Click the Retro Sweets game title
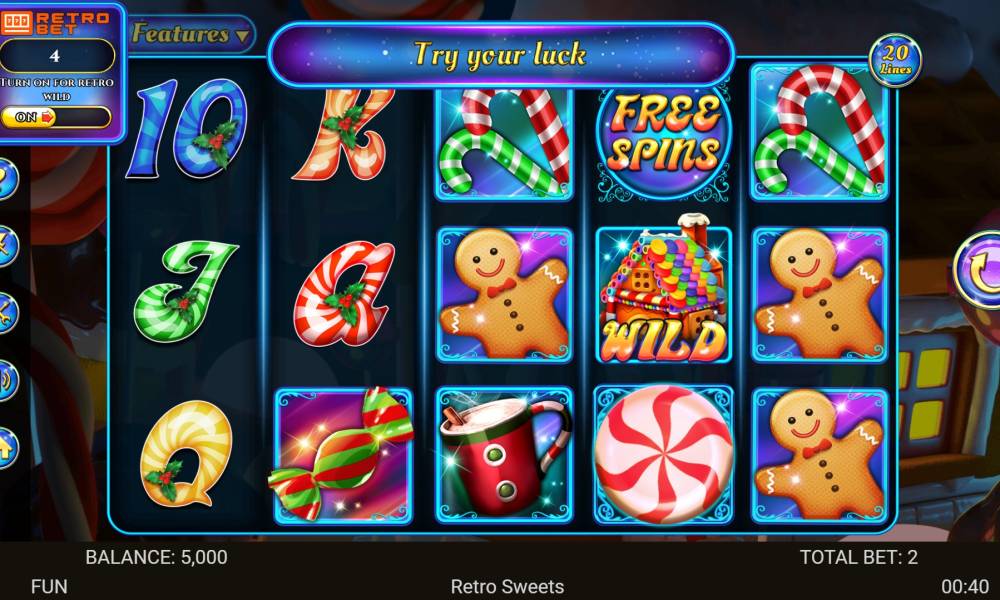Screen dimensions: 1000x600 (507, 587)
